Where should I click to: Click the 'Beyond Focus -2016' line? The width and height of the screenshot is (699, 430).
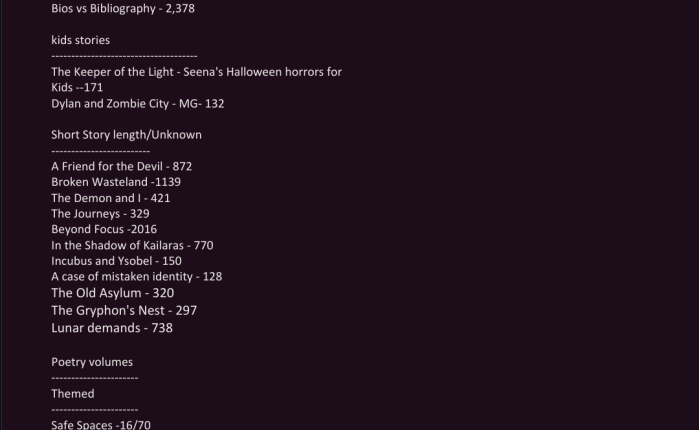click(104, 229)
